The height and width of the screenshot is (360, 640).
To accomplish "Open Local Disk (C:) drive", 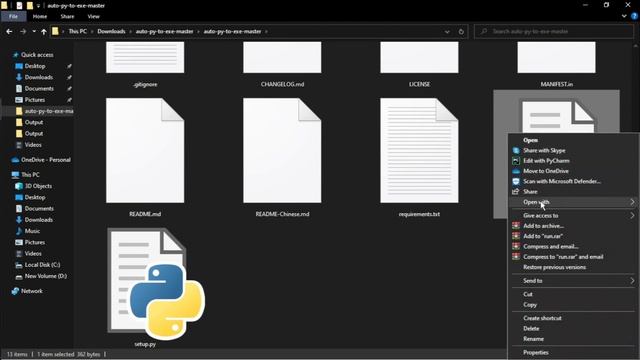I will (x=42, y=265).
